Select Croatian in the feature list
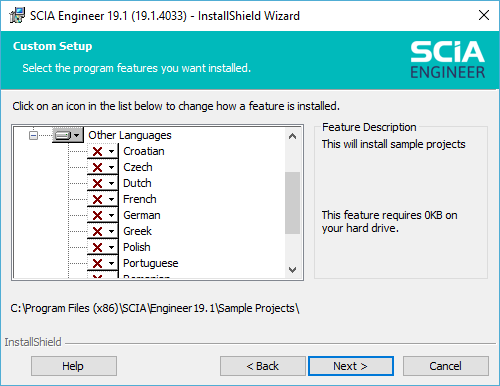The height and width of the screenshot is (386, 500). pyautogui.click(x=144, y=151)
